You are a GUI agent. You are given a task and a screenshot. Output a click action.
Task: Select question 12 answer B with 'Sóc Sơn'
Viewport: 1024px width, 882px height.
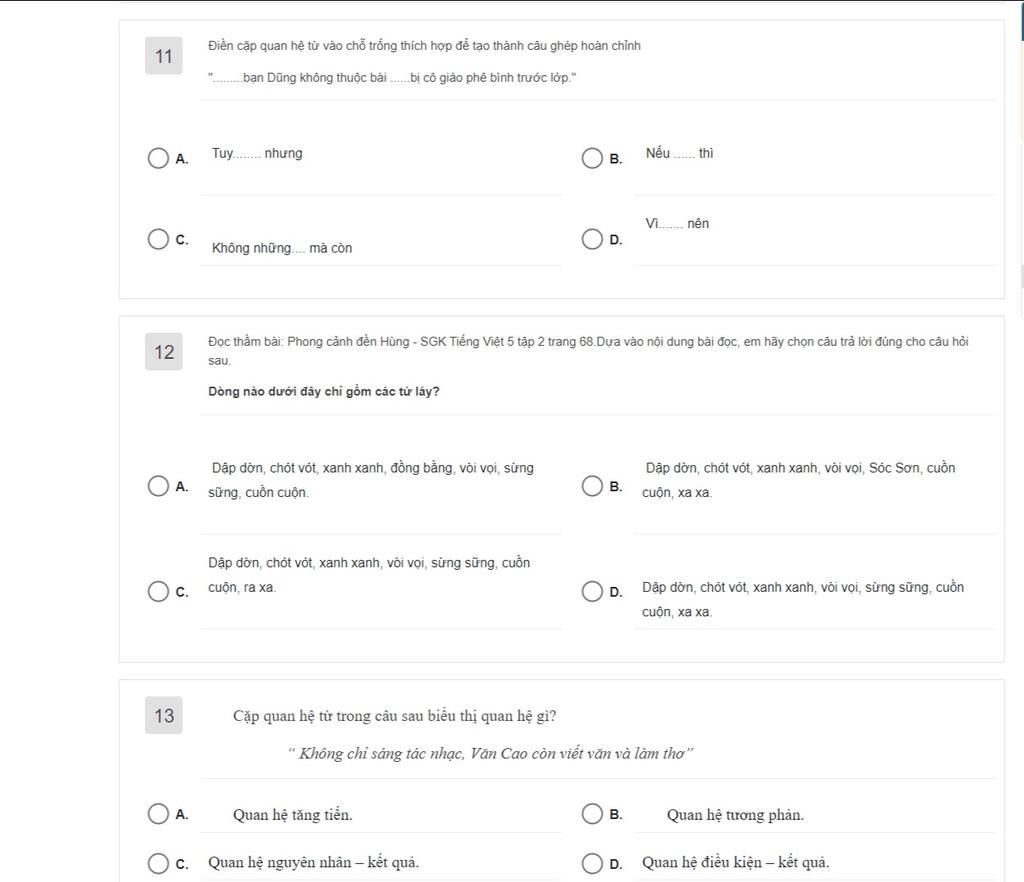592,486
